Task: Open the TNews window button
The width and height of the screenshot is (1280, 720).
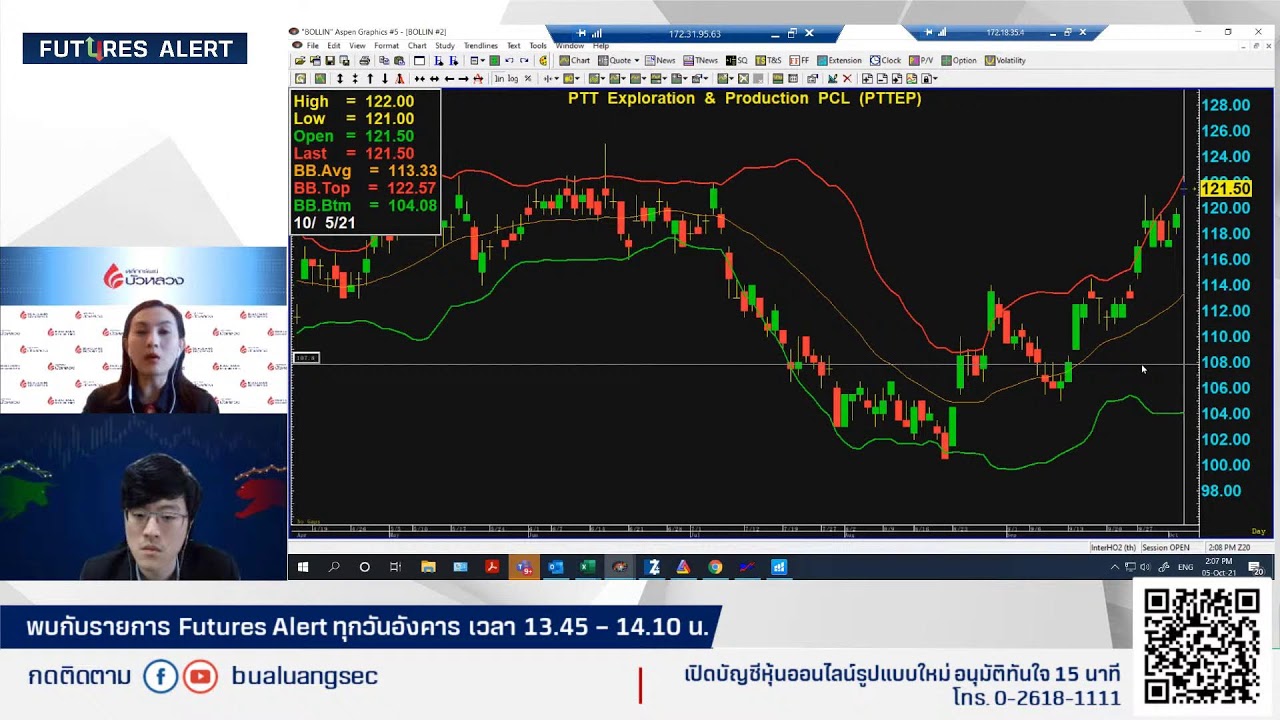Action: (x=700, y=60)
